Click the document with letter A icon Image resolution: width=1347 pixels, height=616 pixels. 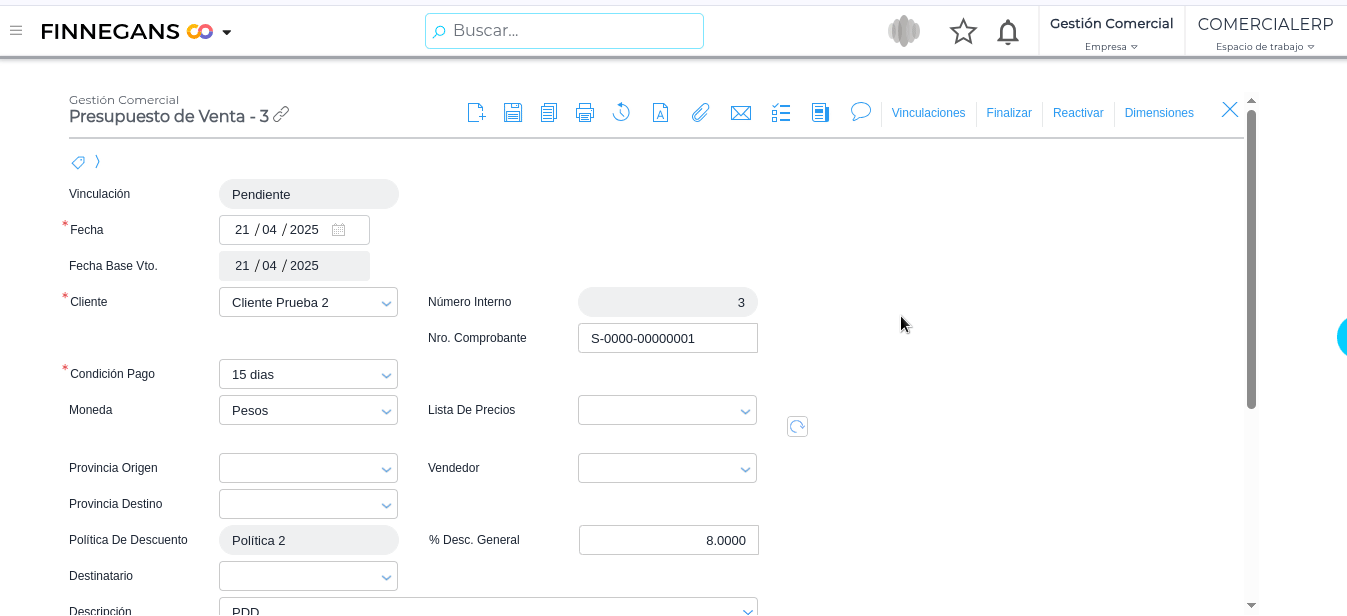click(x=660, y=112)
